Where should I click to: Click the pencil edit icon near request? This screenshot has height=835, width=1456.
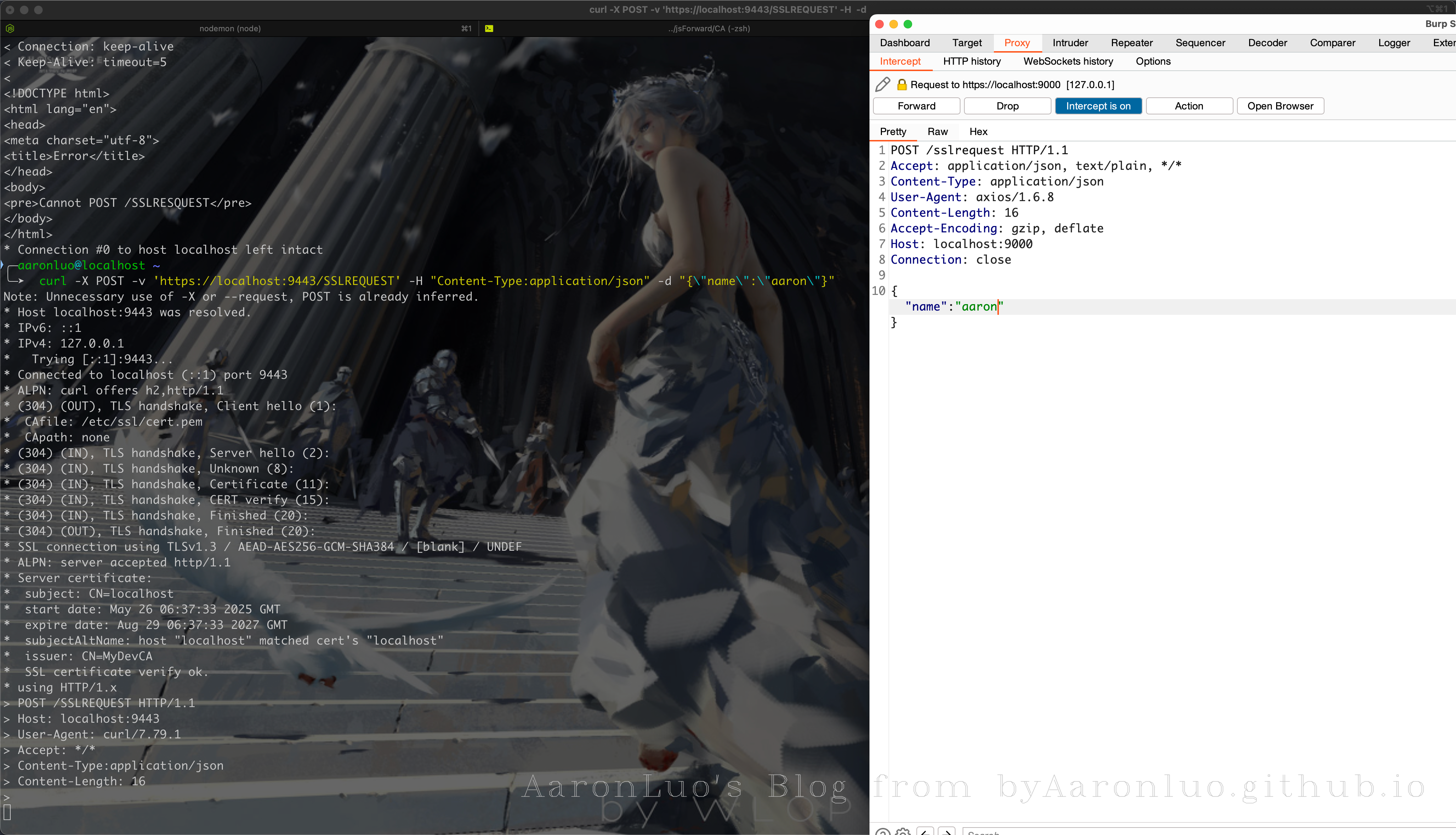tap(882, 84)
